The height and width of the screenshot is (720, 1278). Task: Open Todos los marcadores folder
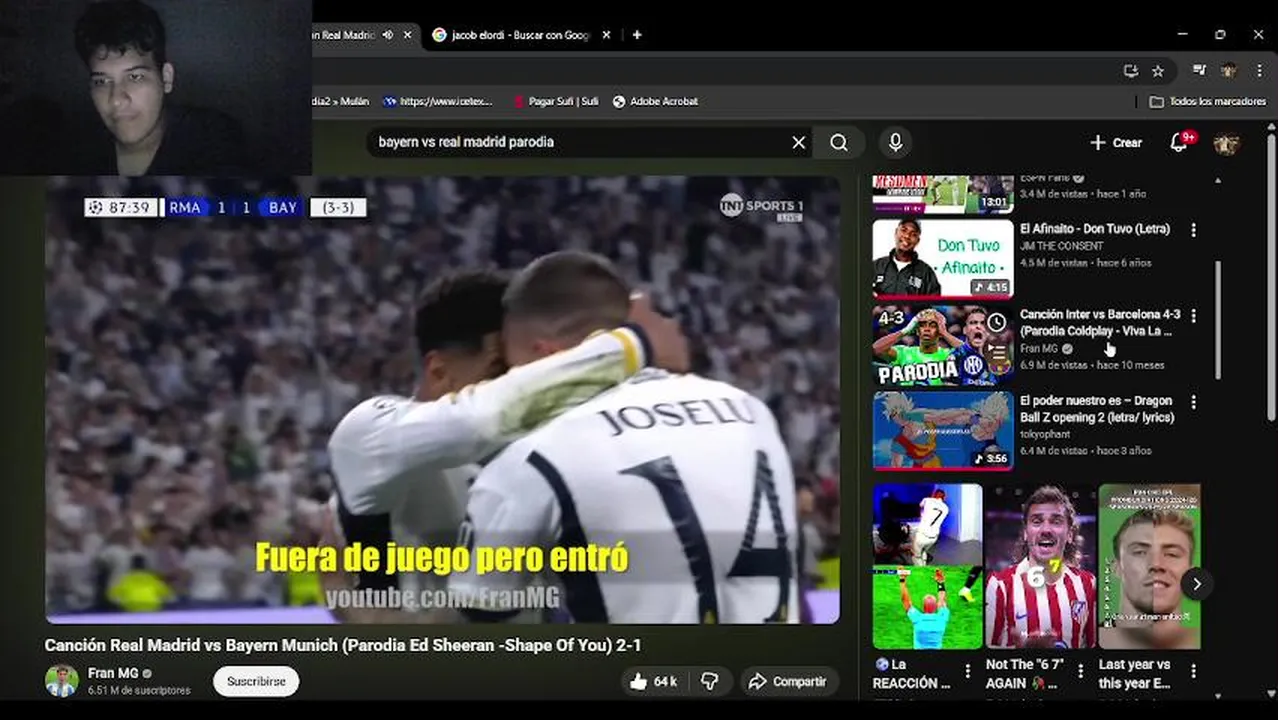1207,101
